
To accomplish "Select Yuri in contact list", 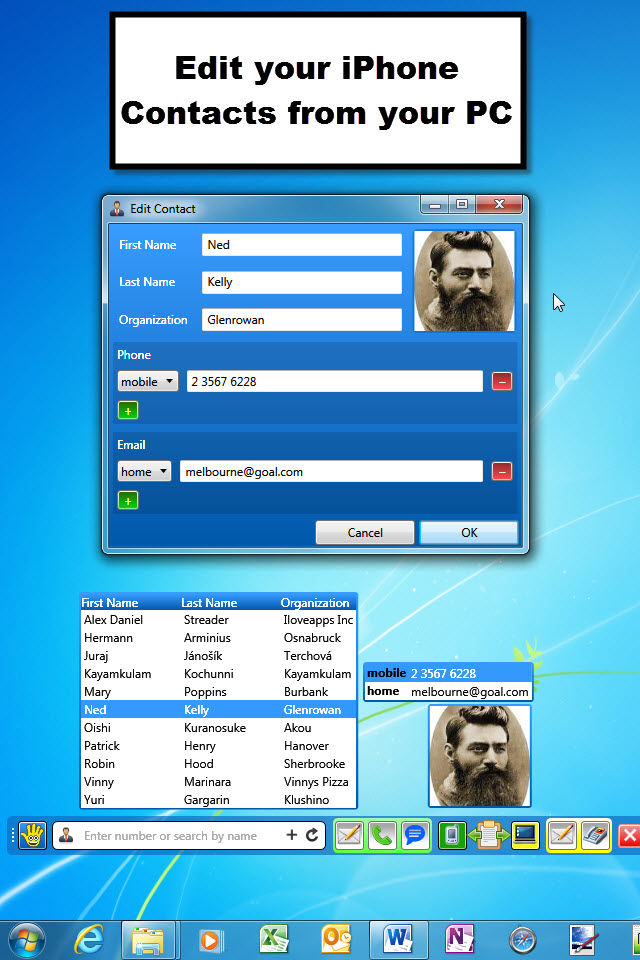I will (x=219, y=800).
